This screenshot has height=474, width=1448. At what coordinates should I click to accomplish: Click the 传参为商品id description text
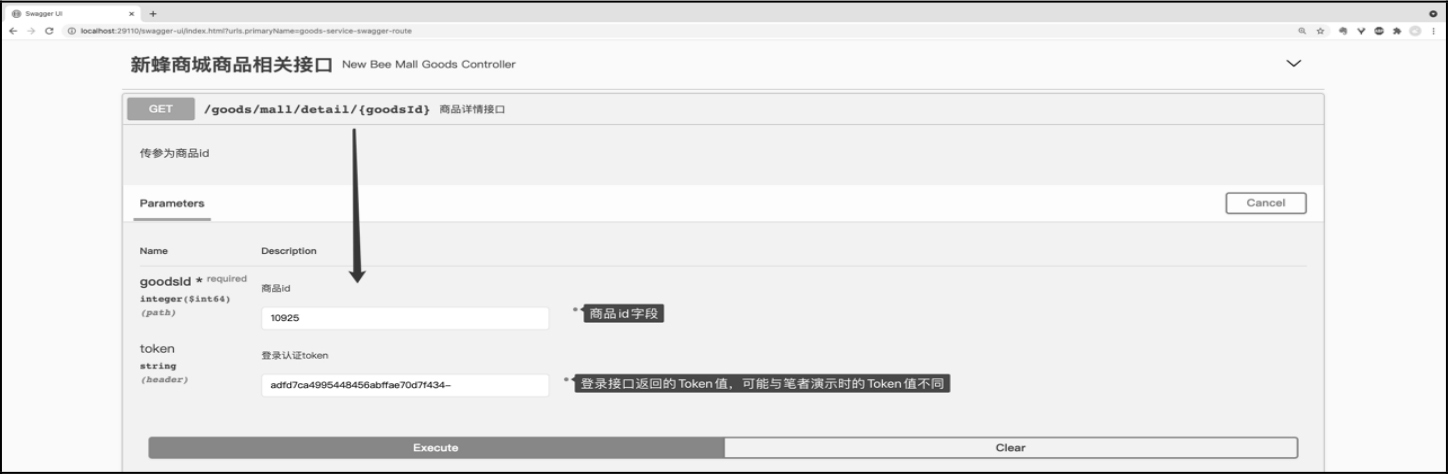click(x=174, y=153)
